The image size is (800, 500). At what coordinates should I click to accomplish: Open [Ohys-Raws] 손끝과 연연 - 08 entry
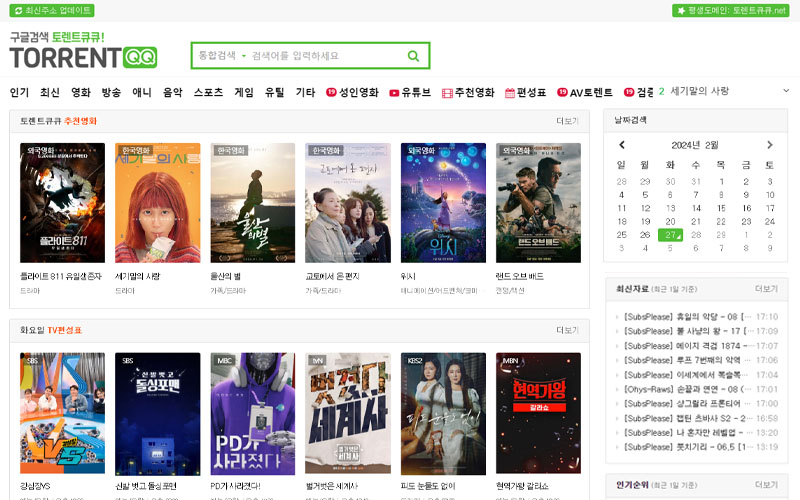click(688, 389)
